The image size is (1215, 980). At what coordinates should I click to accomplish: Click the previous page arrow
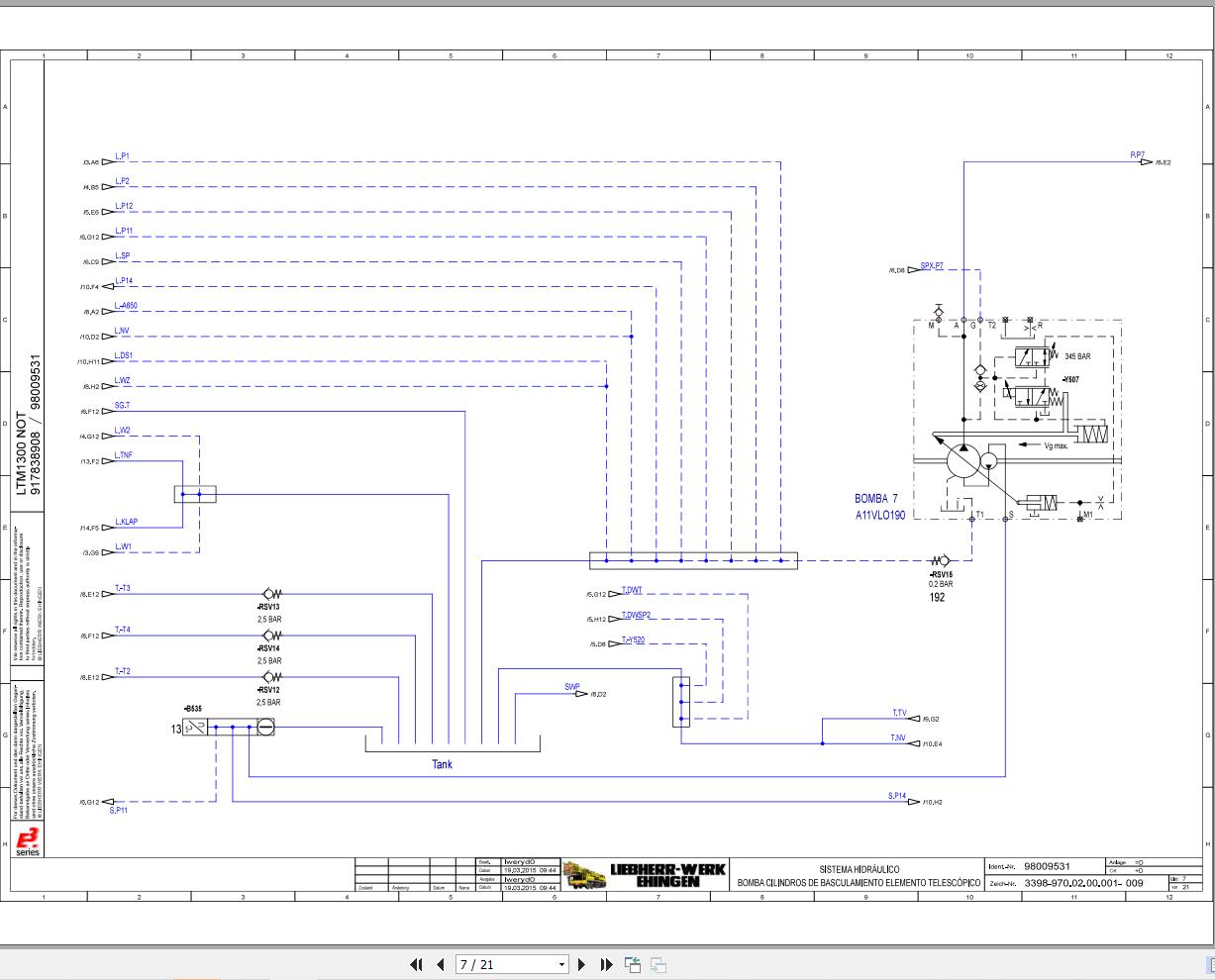point(440,964)
